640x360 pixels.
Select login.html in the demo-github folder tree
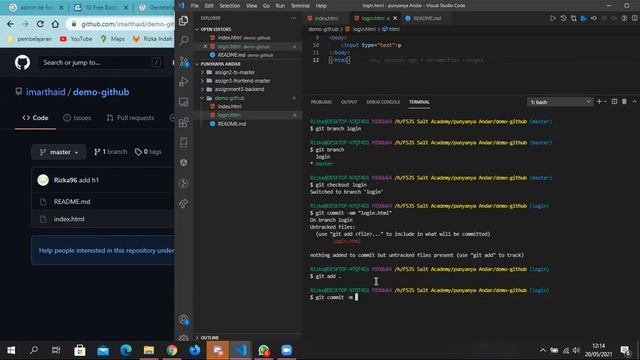pos(229,115)
